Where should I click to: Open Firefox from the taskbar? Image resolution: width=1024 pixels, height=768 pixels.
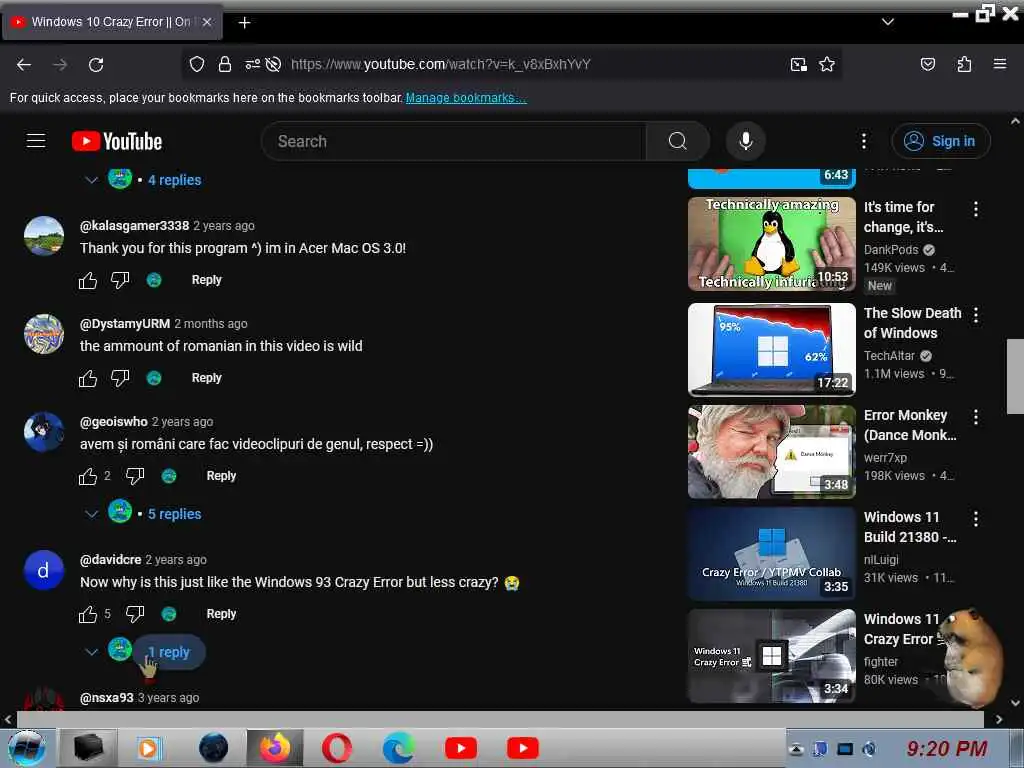click(x=275, y=748)
